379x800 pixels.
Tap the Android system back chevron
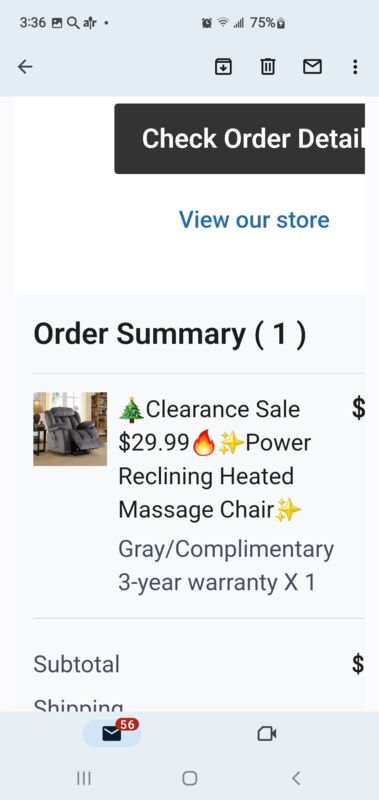(x=296, y=778)
